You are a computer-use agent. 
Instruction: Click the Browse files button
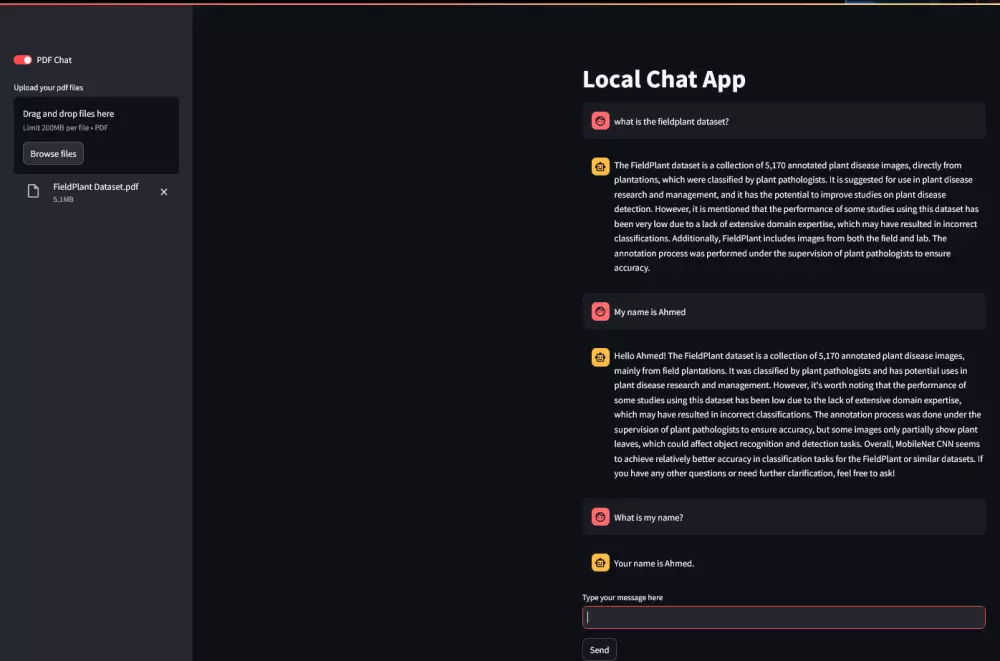53,154
